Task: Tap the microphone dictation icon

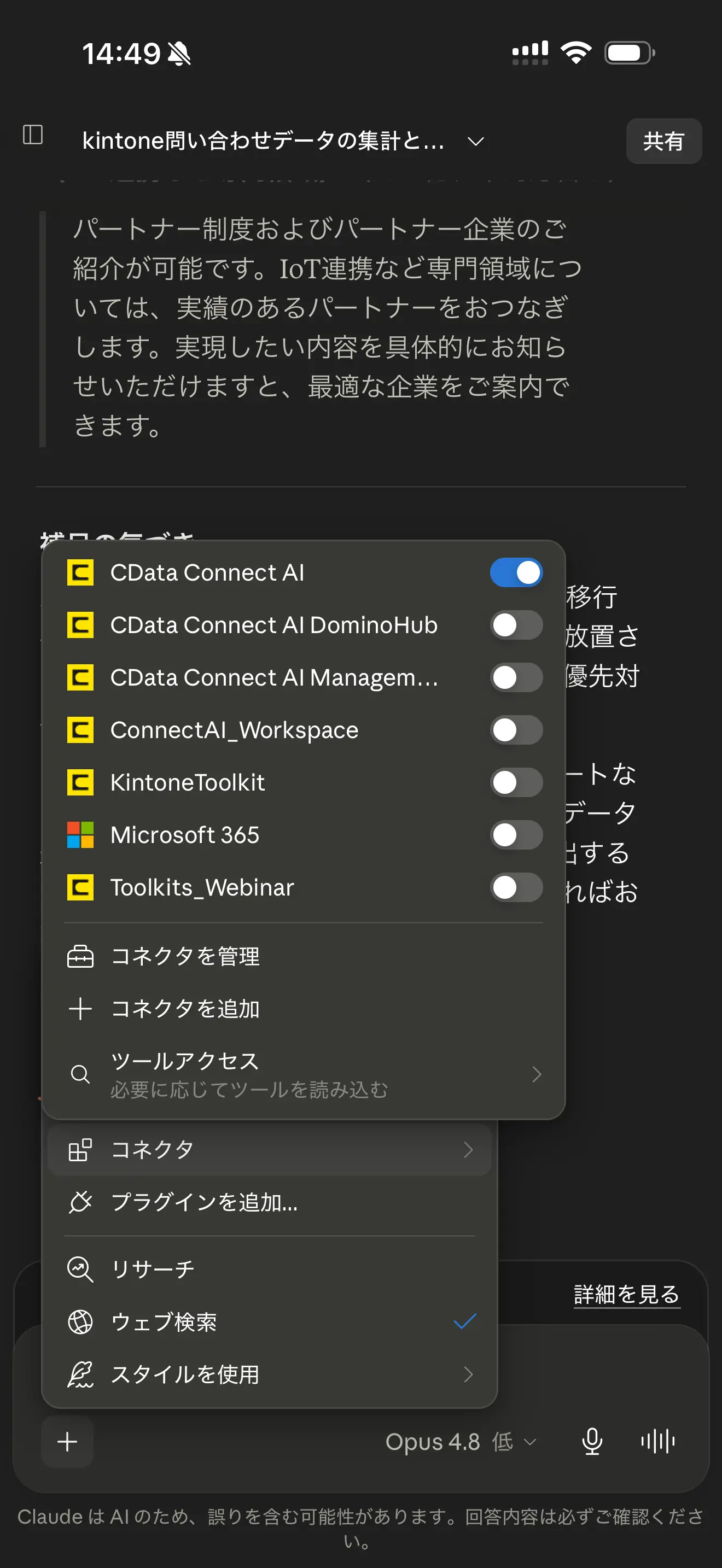Action: (x=592, y=1441)
